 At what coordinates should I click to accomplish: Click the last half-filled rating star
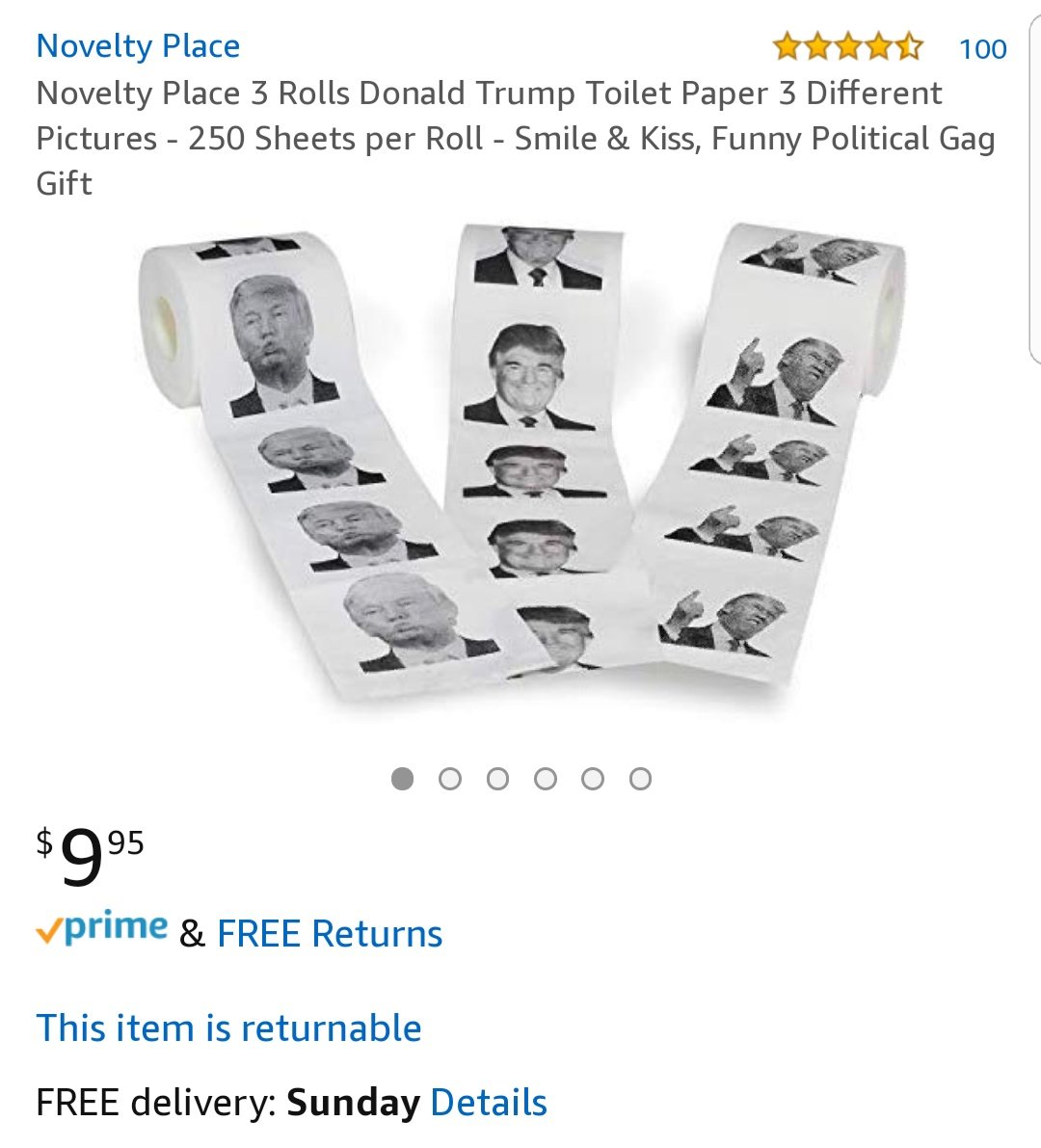[909, 47]
